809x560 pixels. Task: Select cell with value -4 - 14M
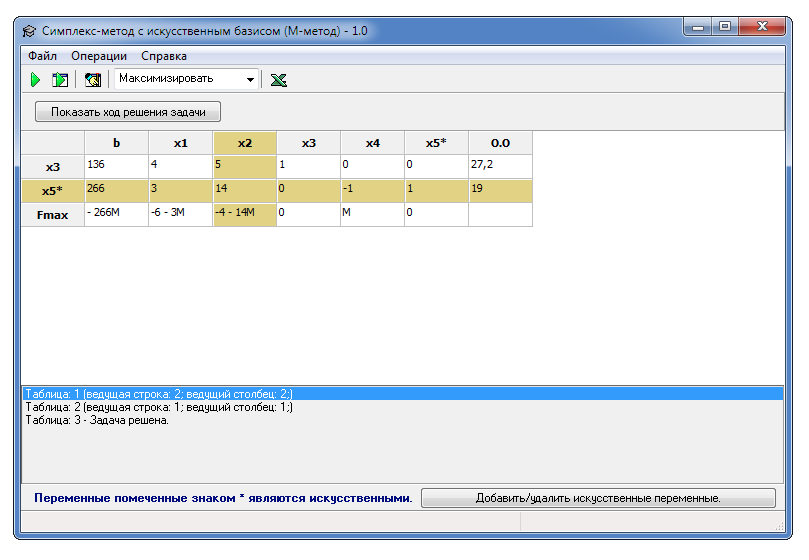(245, 215)
